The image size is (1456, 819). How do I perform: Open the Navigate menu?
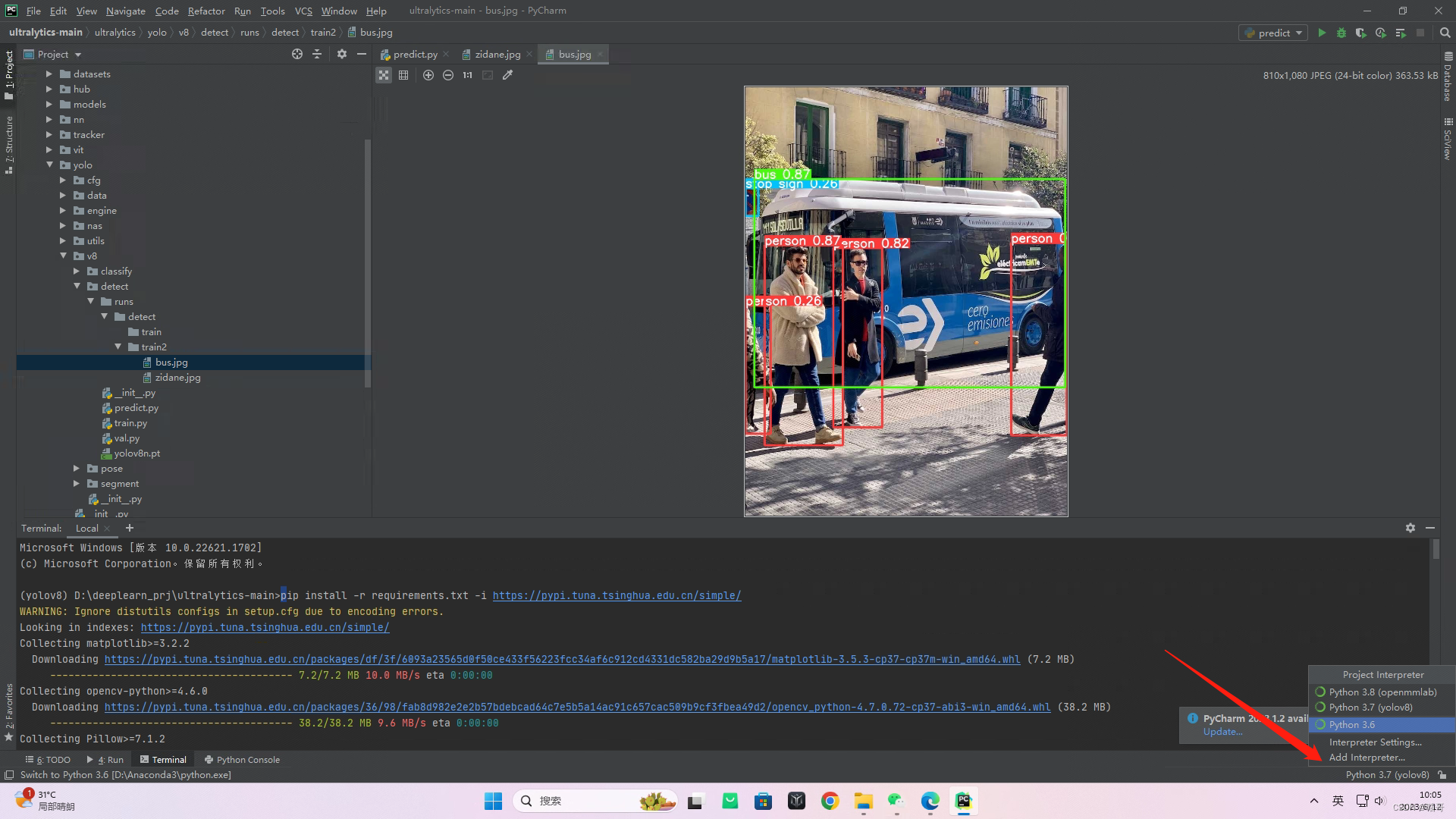click(x=126, y=11)
